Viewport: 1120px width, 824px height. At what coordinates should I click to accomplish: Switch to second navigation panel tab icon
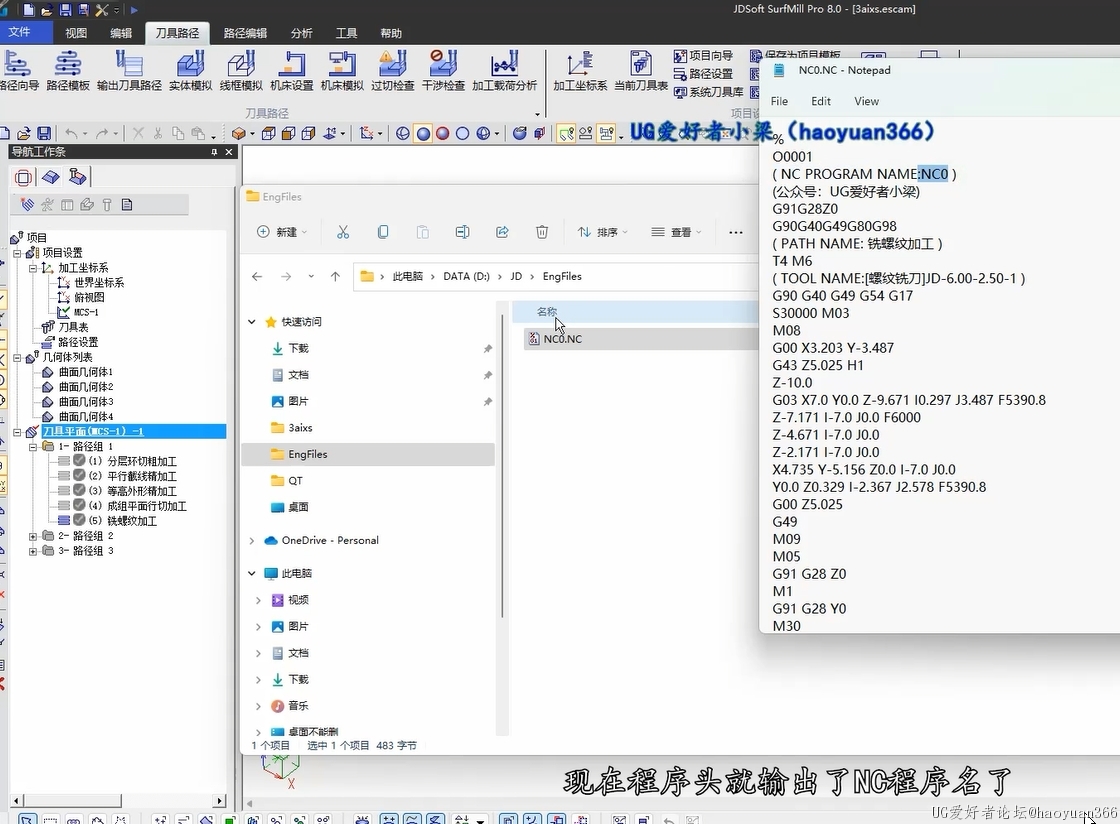tap(50, 177)
